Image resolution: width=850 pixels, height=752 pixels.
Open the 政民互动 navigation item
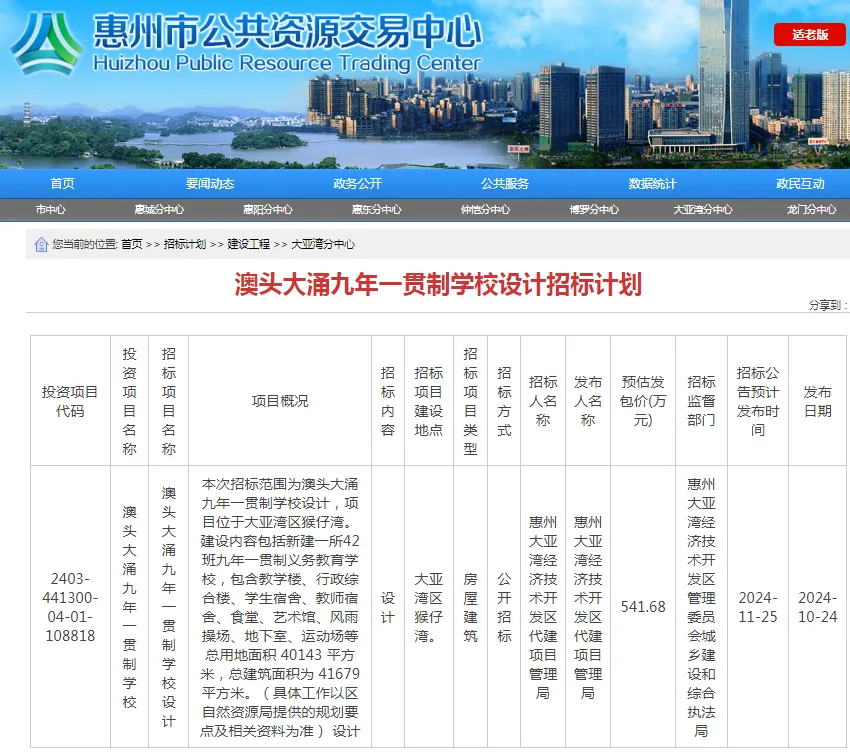pyautogui.click(x=800, y=183)
